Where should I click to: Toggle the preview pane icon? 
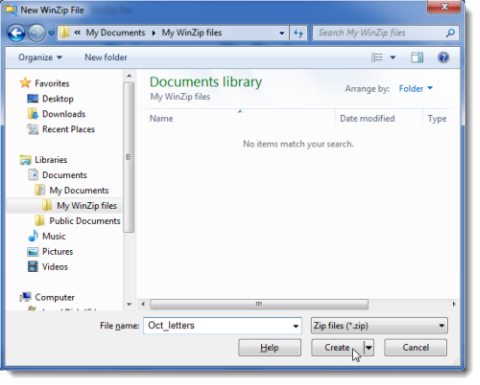tap(417, 57)
